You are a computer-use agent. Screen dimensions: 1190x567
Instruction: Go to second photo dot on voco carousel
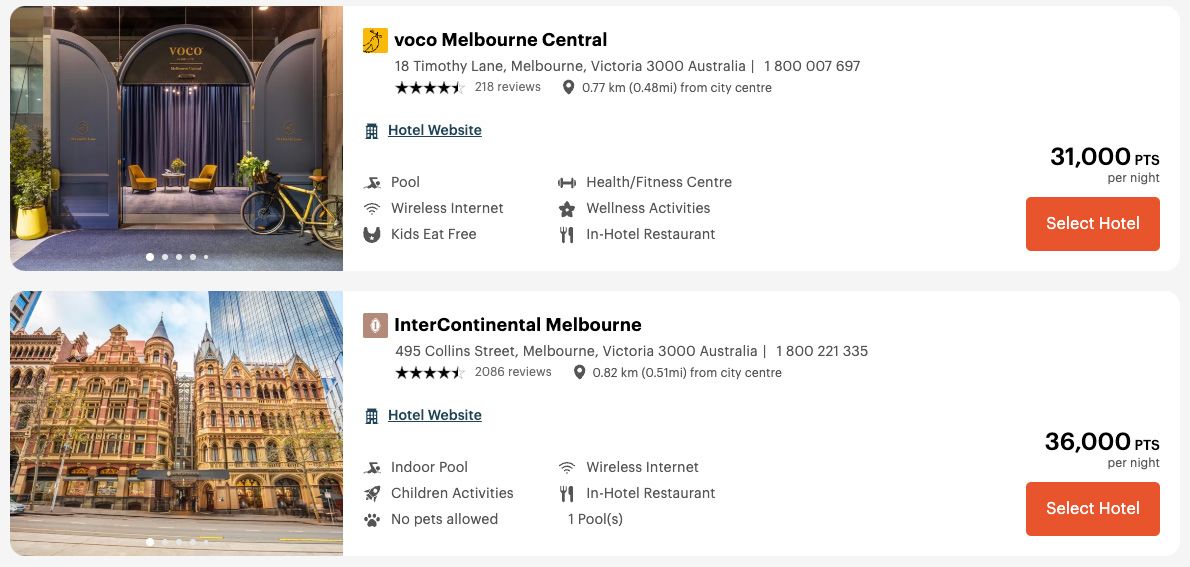click(x=164, y=257)
